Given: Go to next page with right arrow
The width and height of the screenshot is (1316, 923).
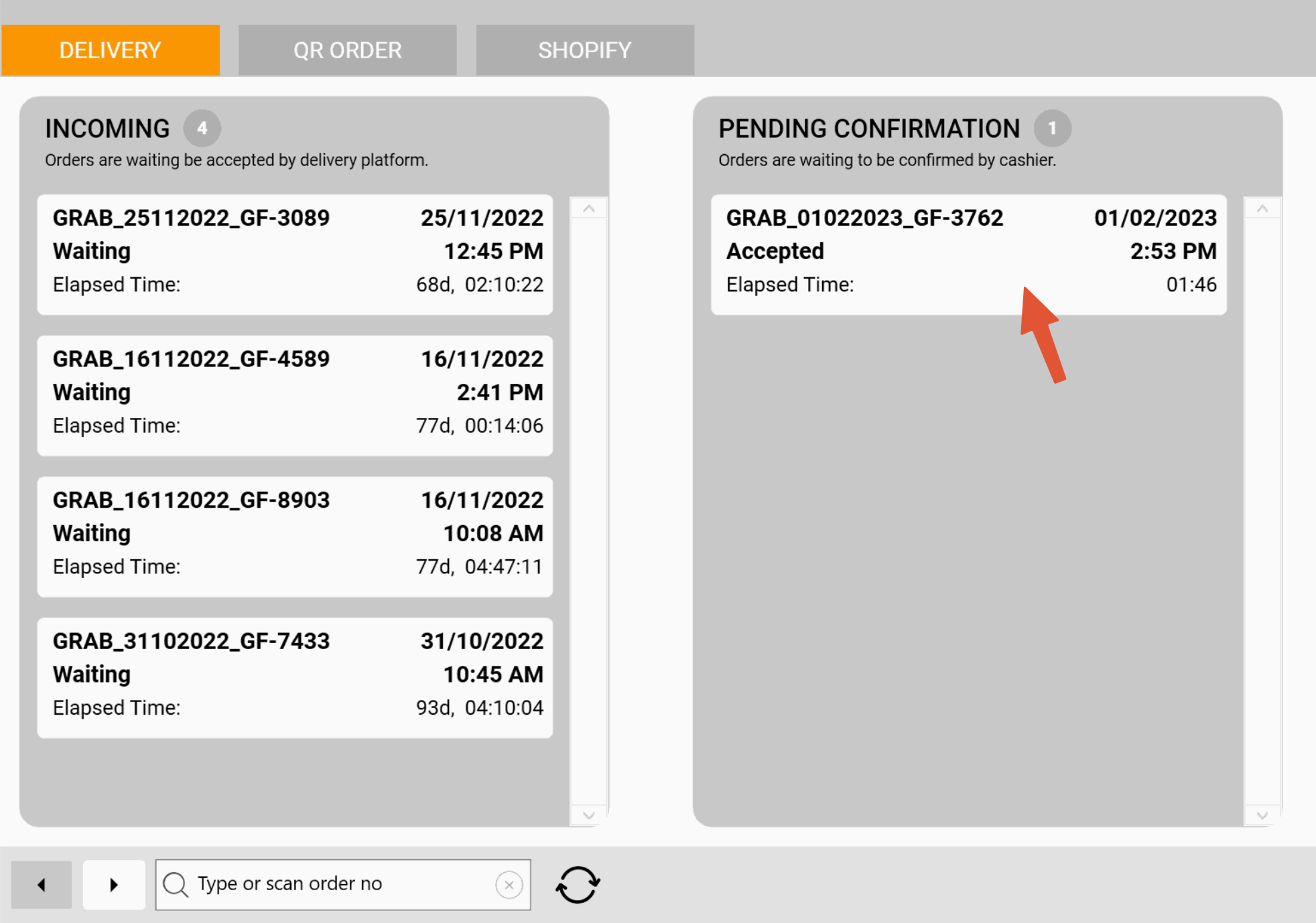Looking at the screenshot, I should coord(114,885).
